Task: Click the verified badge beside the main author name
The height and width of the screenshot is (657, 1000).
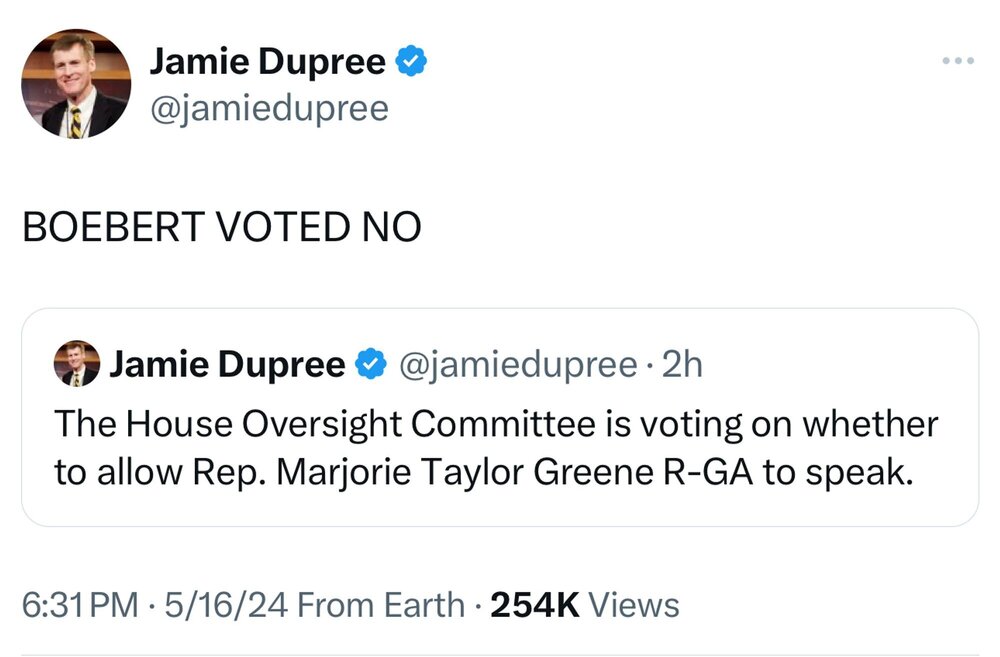Action: pyautogui.click(x=410, y=63)
